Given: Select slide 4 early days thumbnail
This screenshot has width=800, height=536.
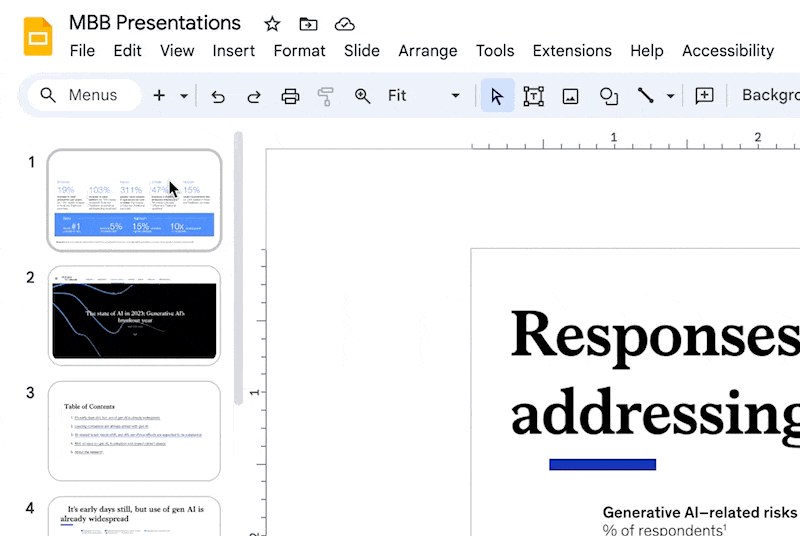Looking at the screenshot, I should coord(134,516).
